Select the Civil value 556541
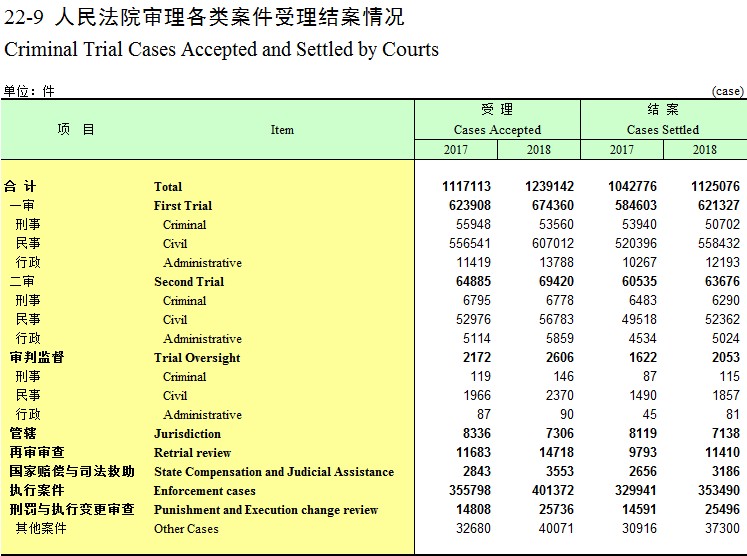The image size is (747, 556). point(470,243)
